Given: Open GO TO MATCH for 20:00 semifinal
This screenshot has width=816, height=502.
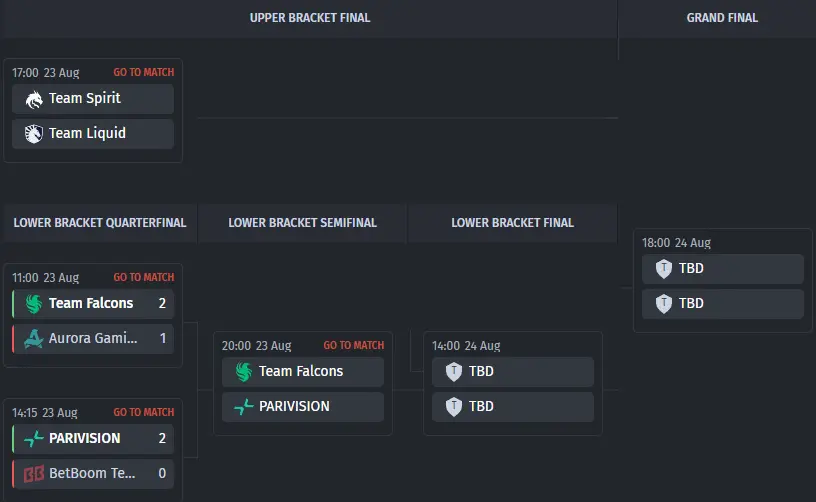Looking at the screenshot, I should coord(354,345).
